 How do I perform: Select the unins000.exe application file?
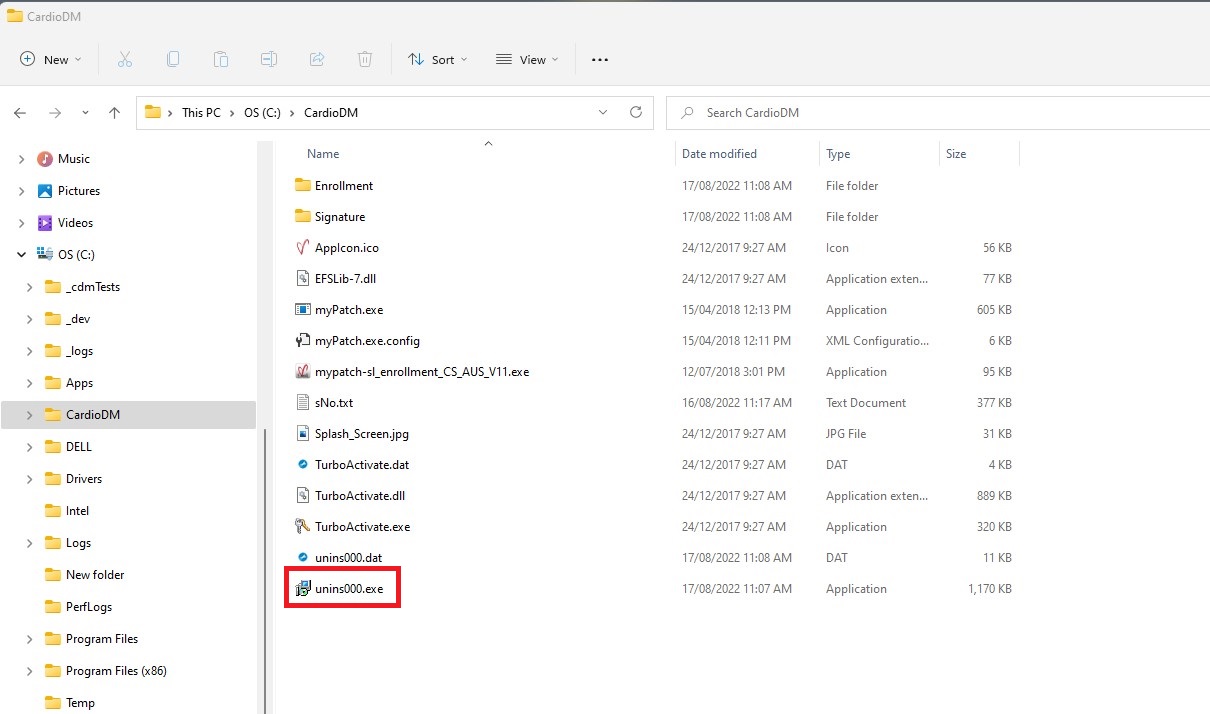348,589
